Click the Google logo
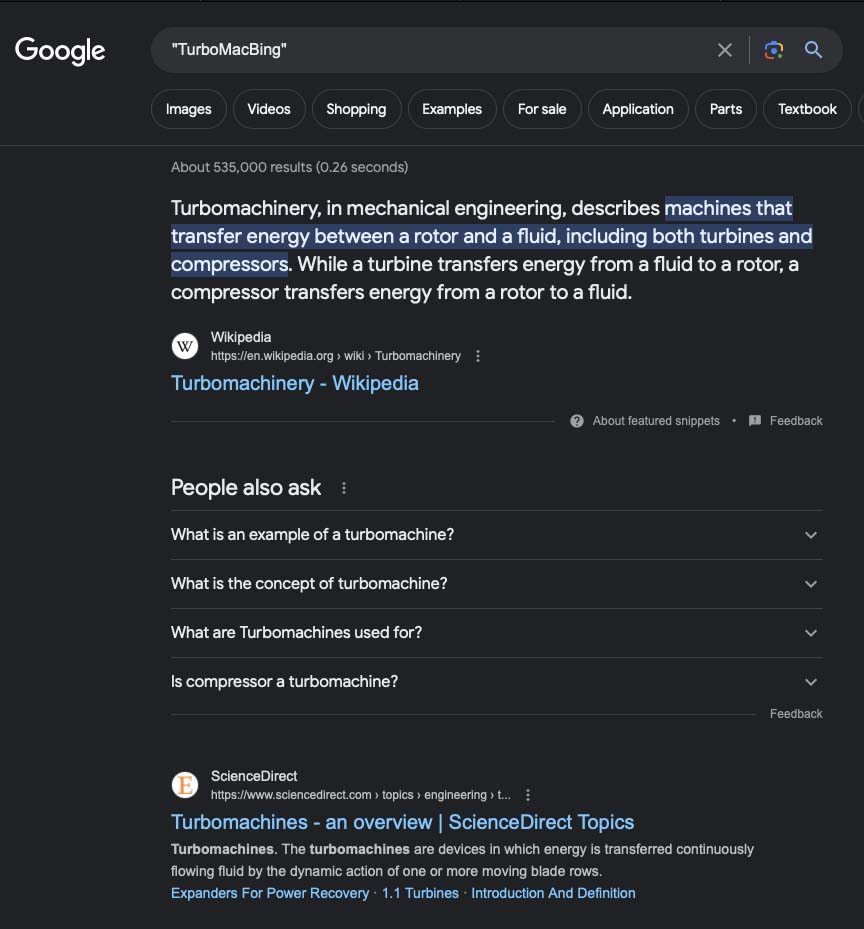The height and width of the screenshot is (929, 864). (60, 50)
